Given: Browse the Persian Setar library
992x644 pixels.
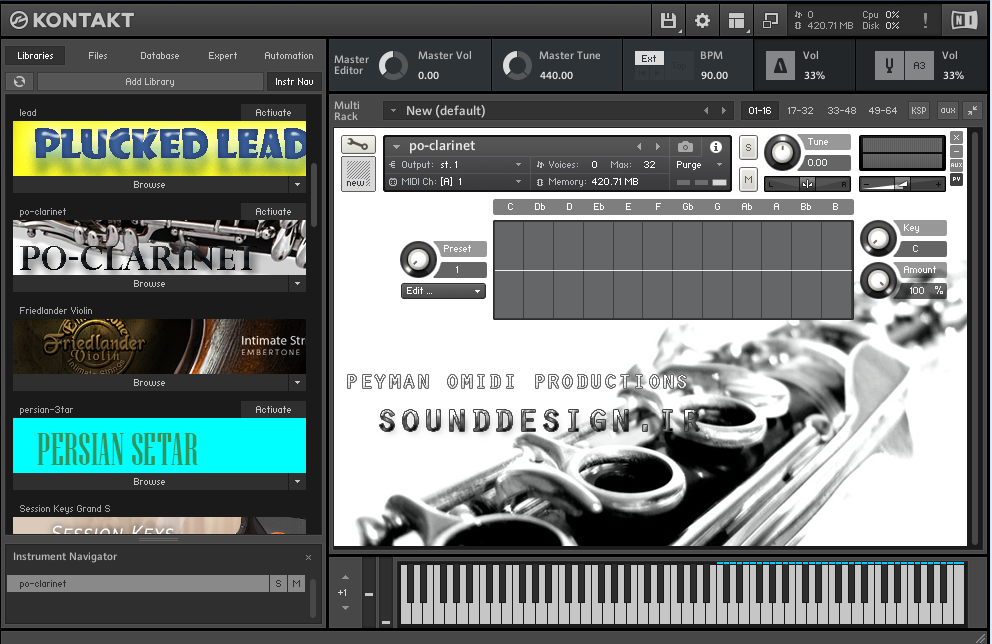Looking at the screenshot, I should point(149,482).
